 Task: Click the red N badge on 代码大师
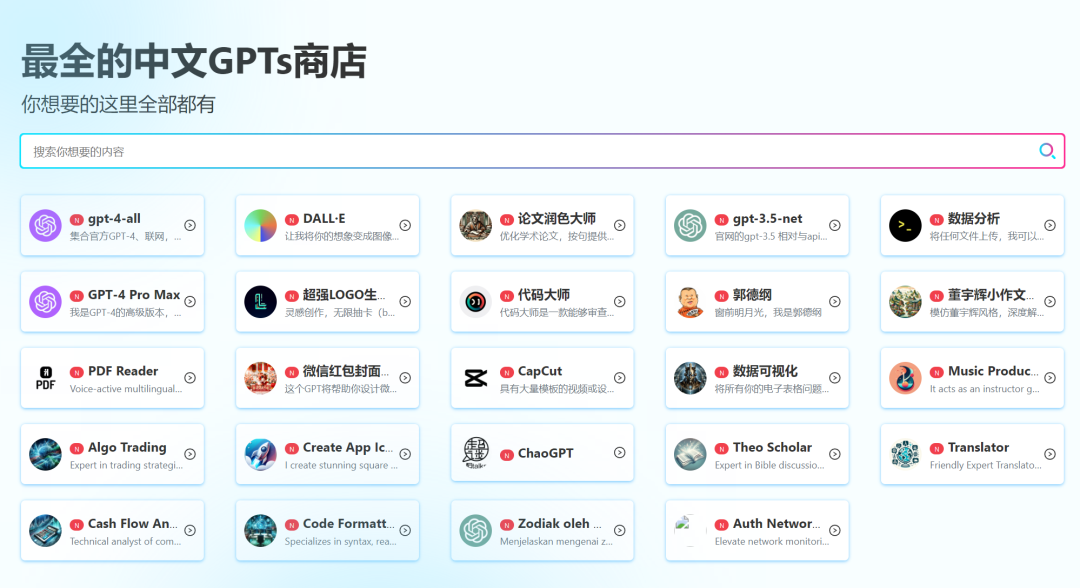507,296
